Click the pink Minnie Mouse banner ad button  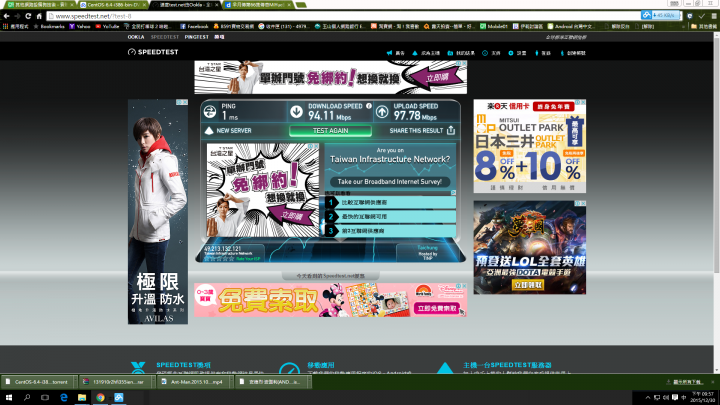(x=437, y=308)
